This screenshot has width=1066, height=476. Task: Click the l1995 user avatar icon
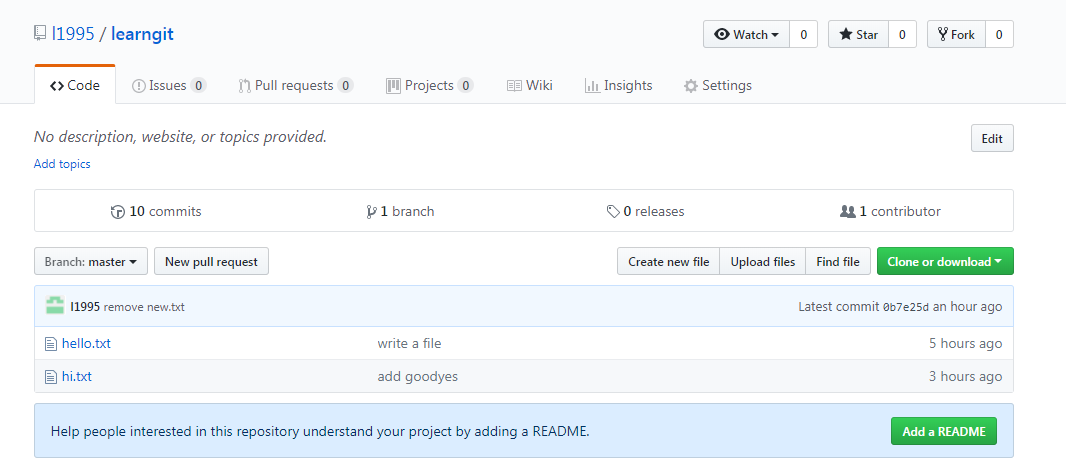tap(55, 306)
